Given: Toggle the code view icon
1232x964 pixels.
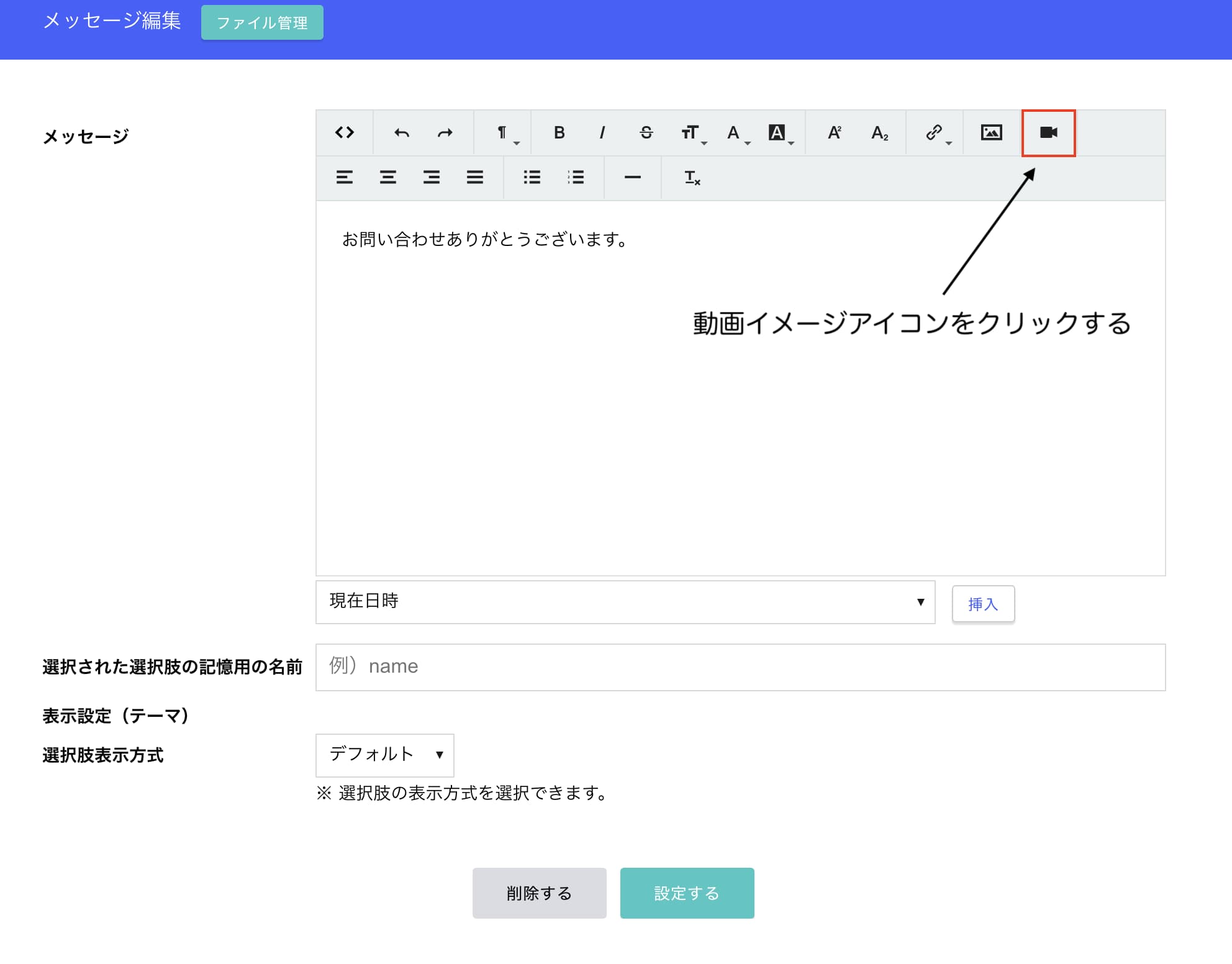Looking at the screenshot, I should click(345, 132).
